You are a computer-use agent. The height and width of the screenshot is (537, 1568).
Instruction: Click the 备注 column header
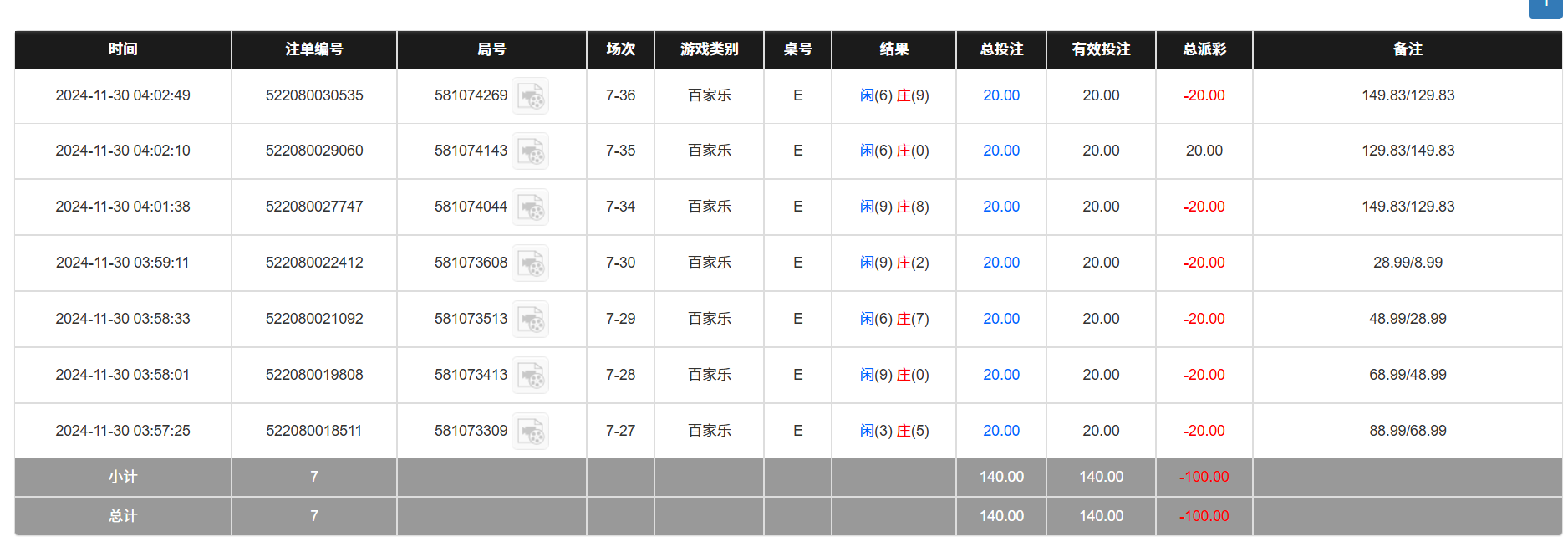pos(1408,49)
